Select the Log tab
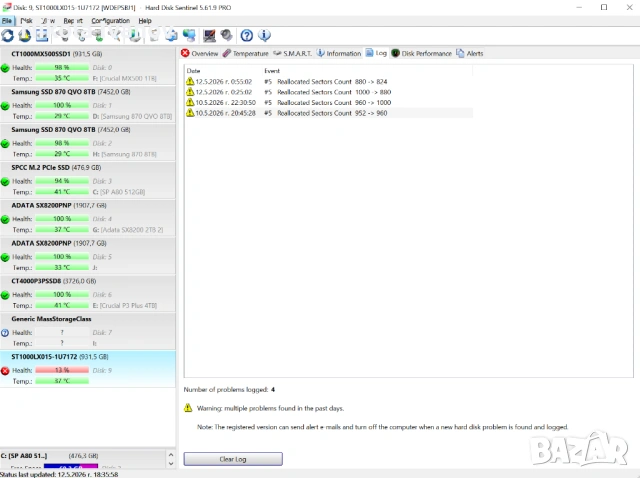 376,53
